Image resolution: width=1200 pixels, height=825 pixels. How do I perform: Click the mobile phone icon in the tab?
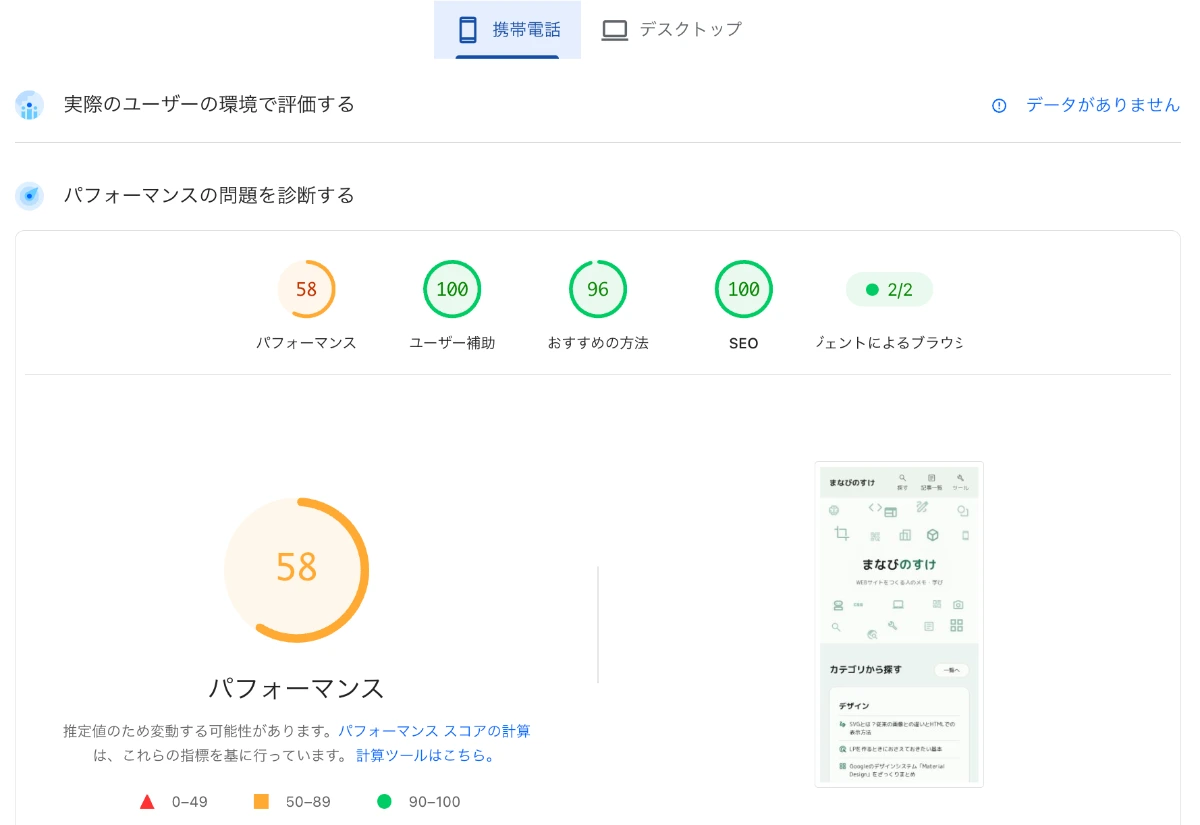[x=468, y=30]
